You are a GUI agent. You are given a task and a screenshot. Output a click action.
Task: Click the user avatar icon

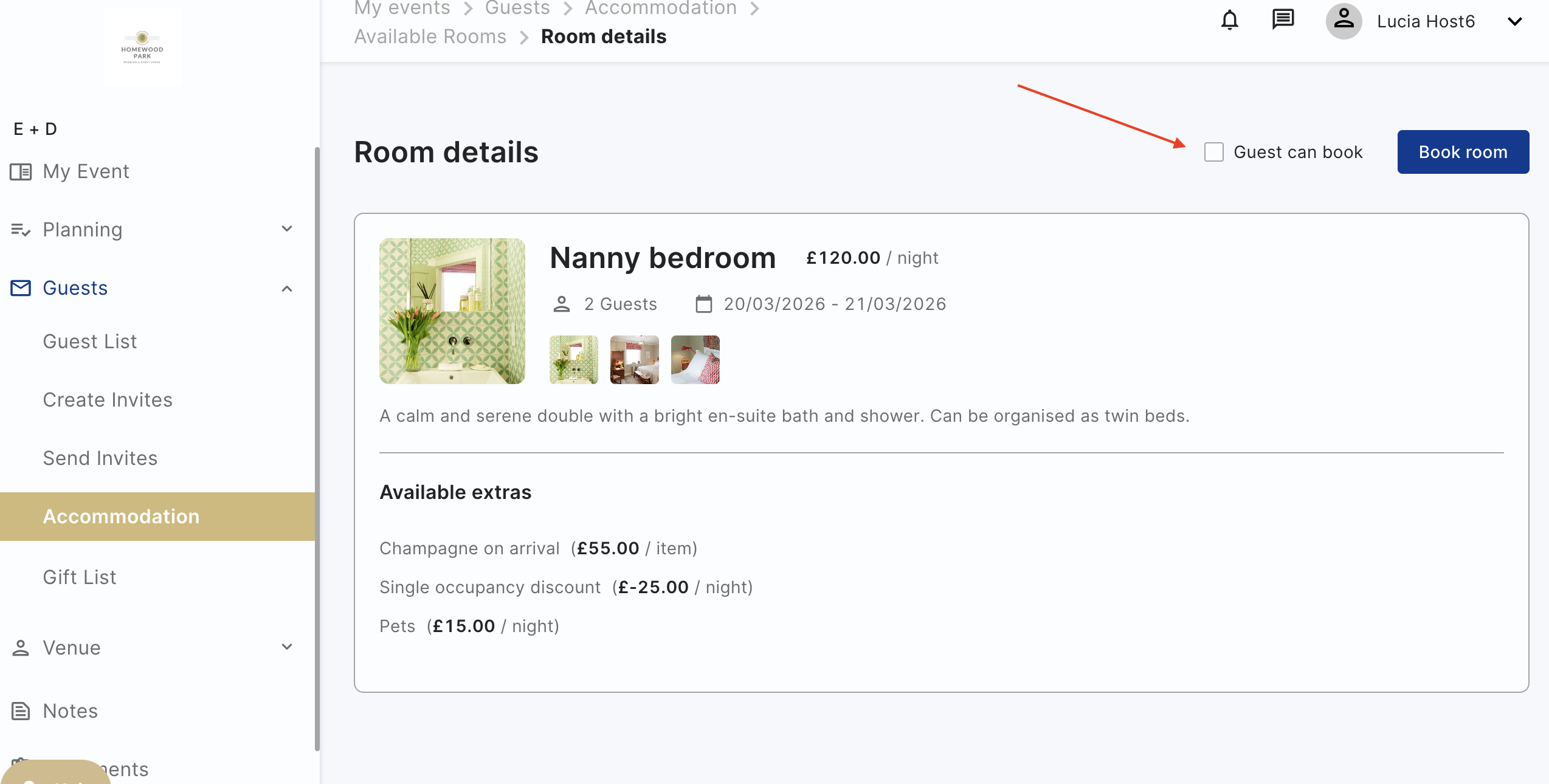click(x=1344, y=21)
